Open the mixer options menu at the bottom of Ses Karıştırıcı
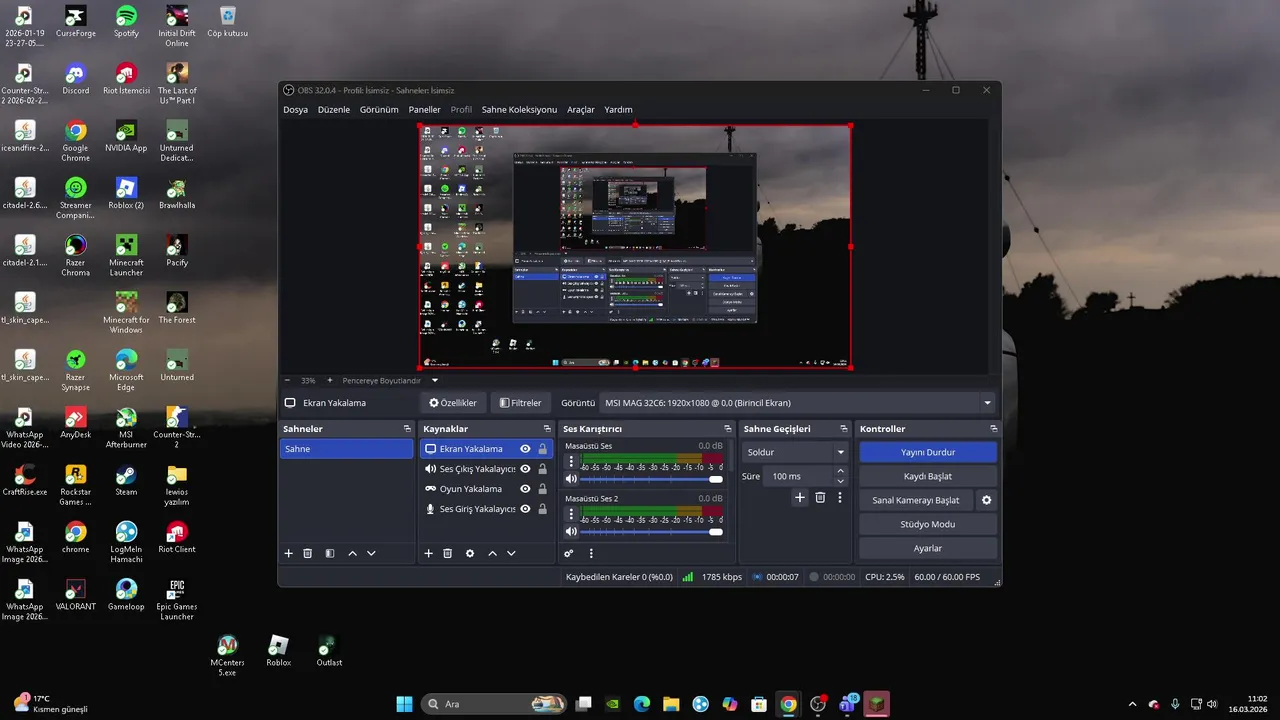The image size is (1280, 720). pyautogui.click(x=591, y=553)
